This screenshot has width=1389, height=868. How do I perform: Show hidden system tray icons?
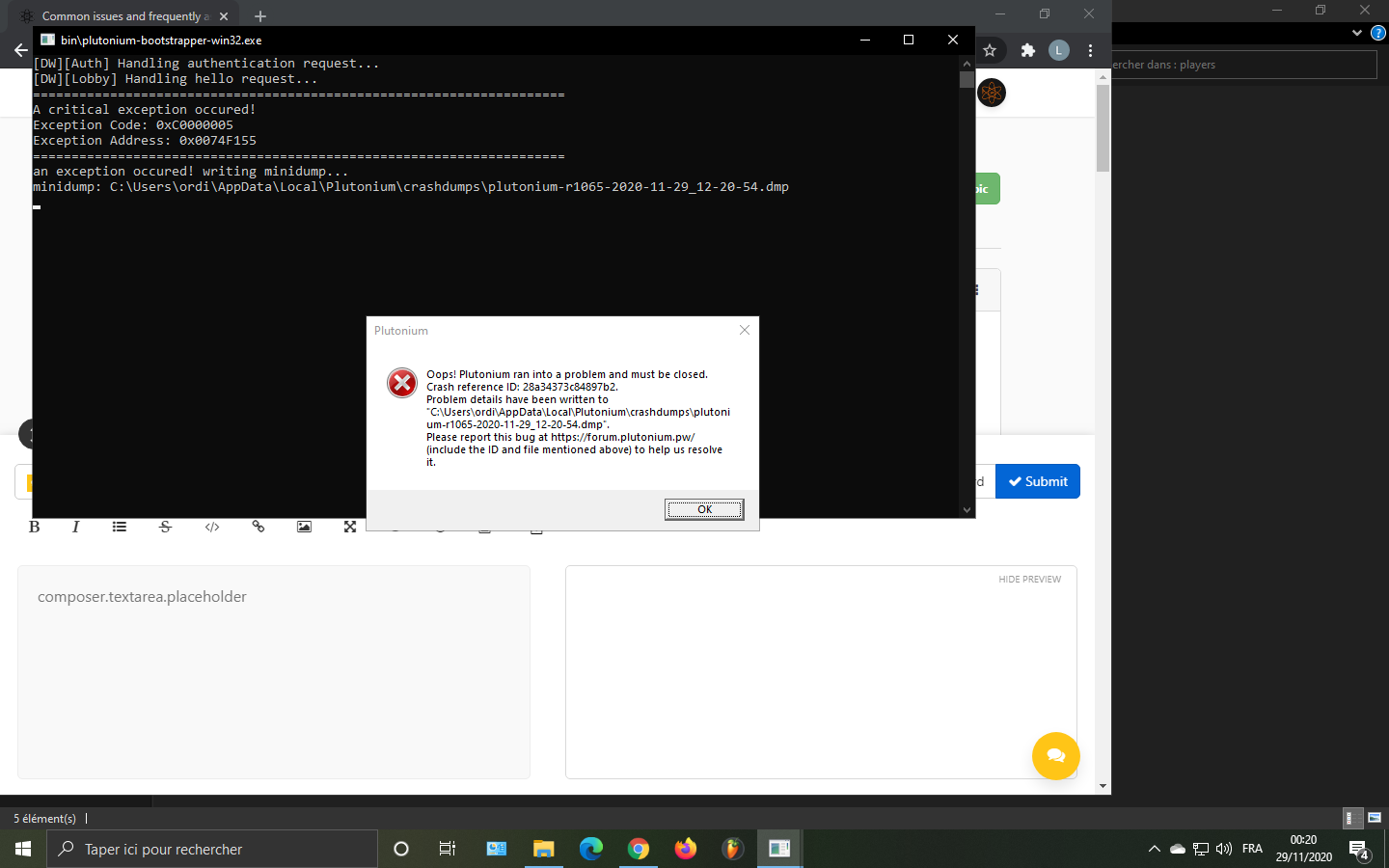click(1154, 849)
